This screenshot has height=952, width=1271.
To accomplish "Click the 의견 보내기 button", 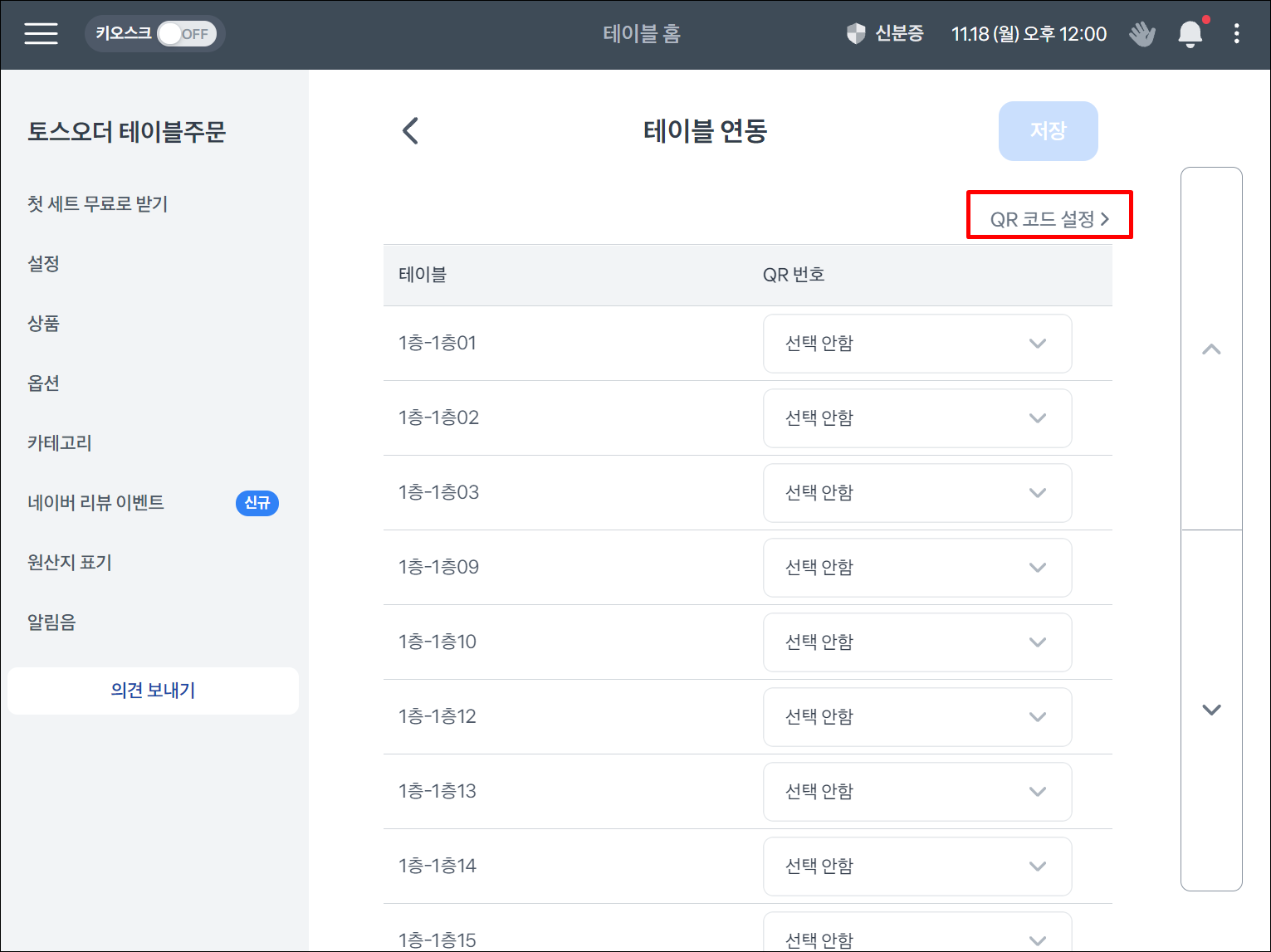I will point(154,691).
